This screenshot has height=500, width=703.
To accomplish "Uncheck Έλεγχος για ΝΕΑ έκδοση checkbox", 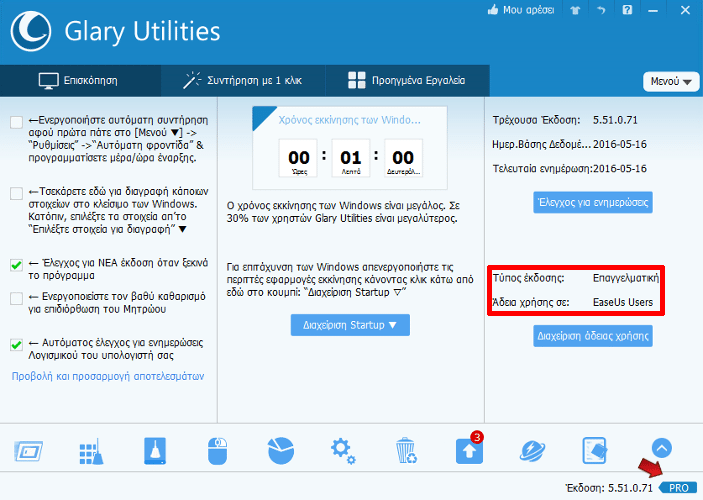I will pos(17,265).
